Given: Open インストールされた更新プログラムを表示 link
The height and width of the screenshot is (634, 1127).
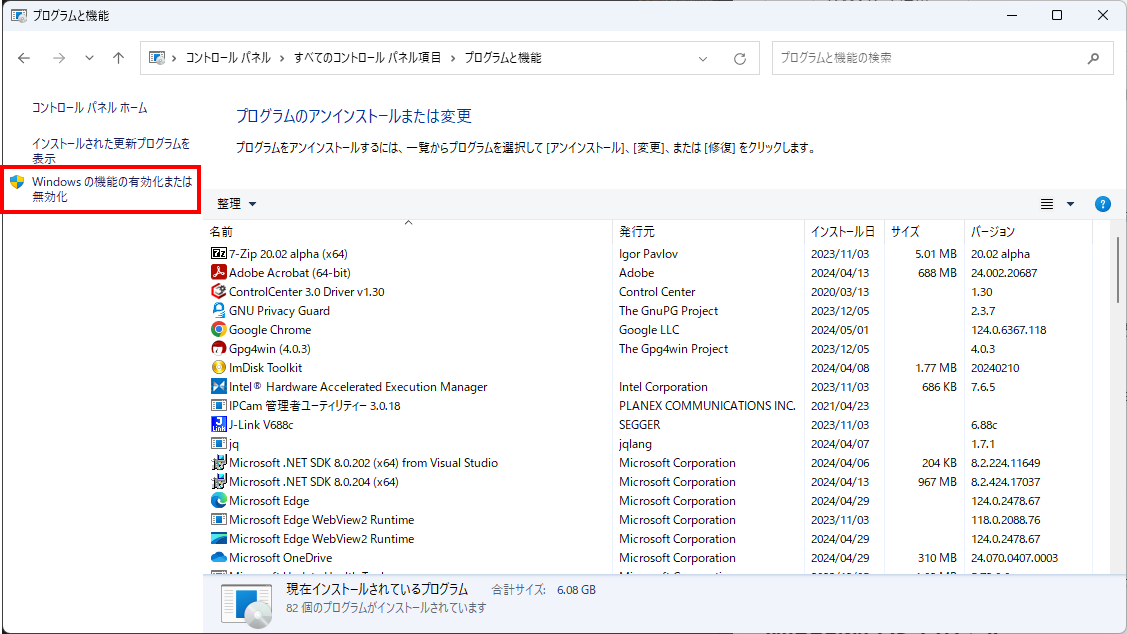Looking at the screenshot, I should click(111, 151).
